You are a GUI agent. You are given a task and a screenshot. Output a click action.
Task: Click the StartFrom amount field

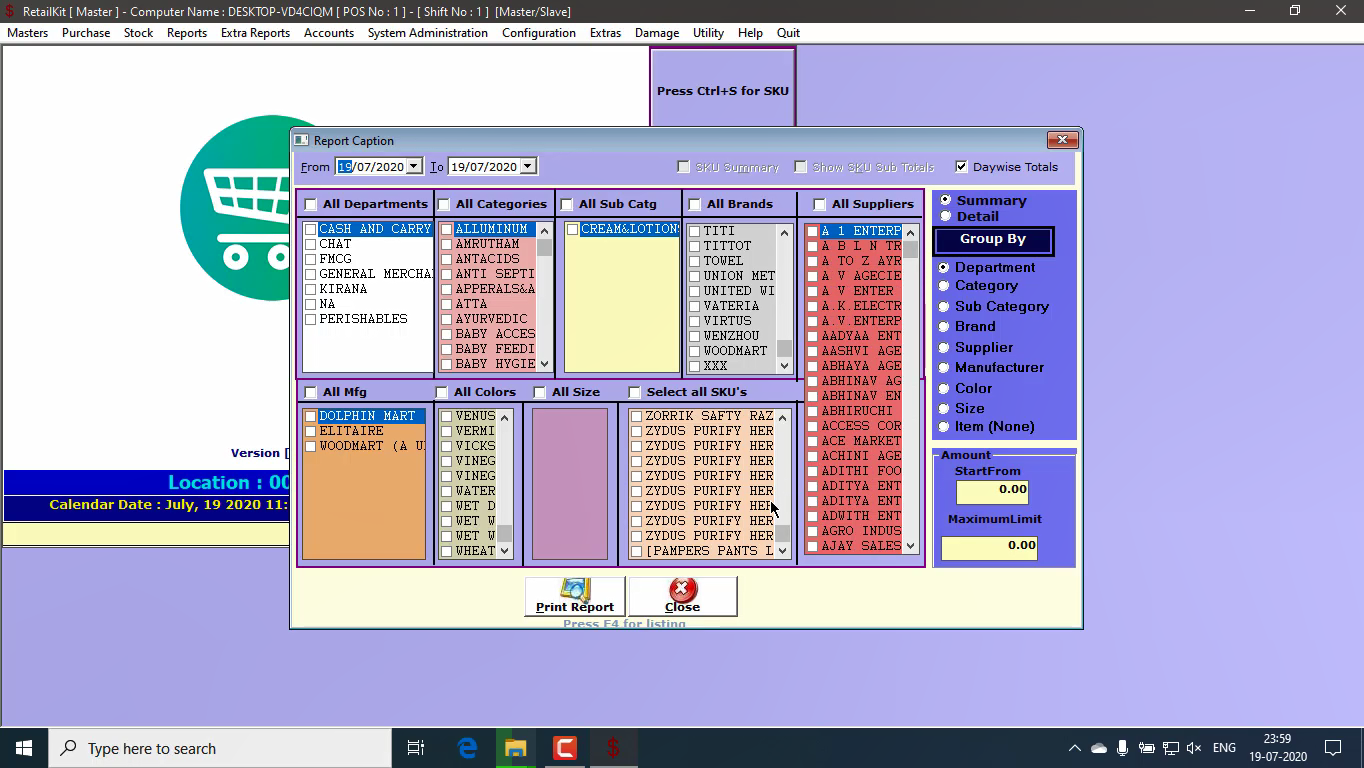point(992,490)
